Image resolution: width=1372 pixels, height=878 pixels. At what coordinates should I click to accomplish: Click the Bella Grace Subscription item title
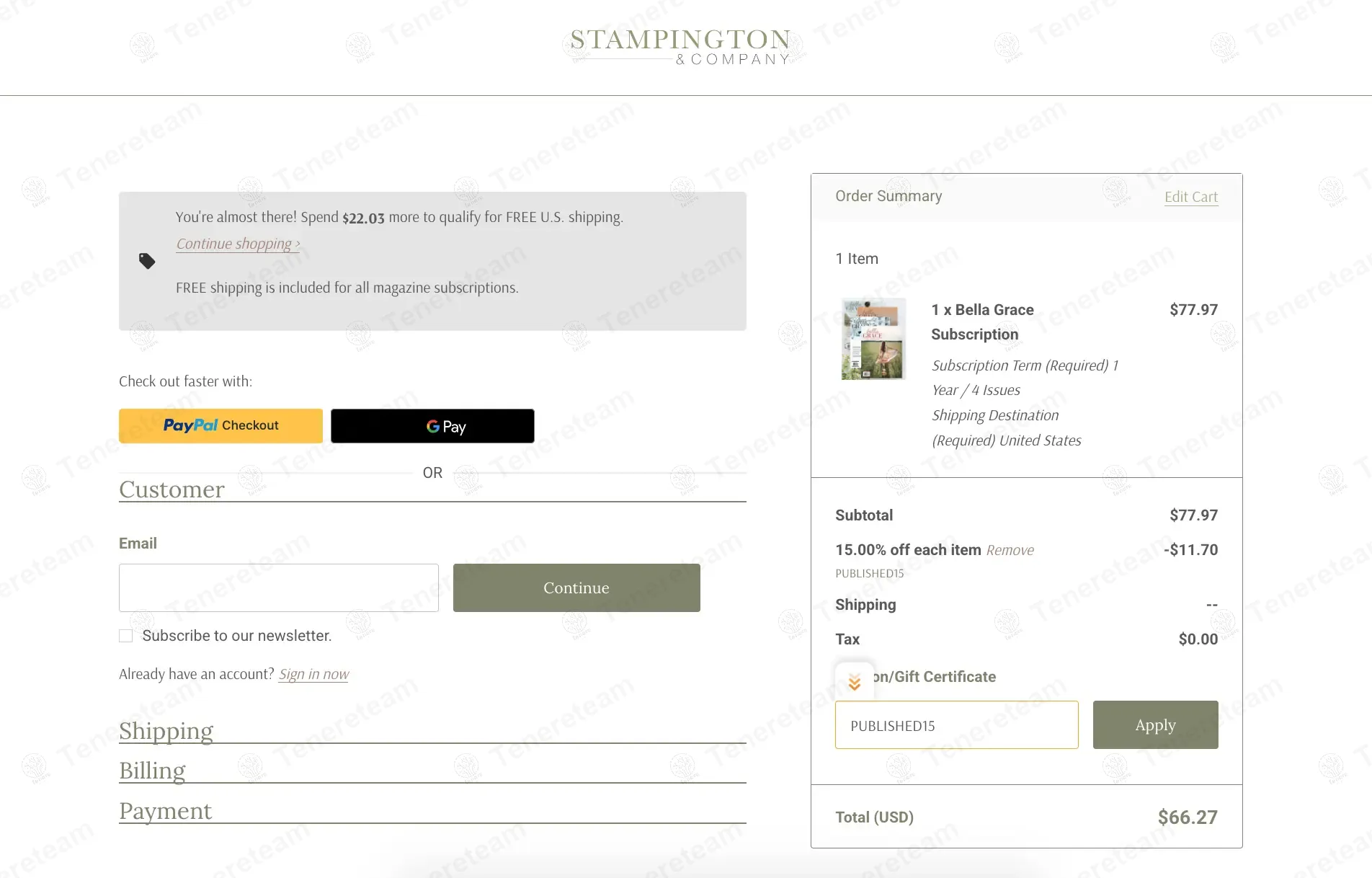pyautogui.click(x=982, y=322)
